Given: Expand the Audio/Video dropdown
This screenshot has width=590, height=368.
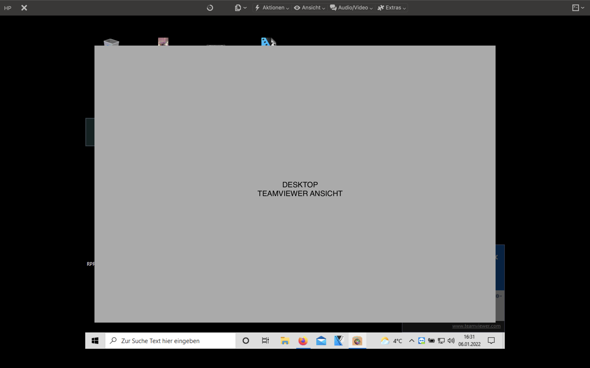Looking at the screenshot, I should pyautogui.click(x=351, y=8).
